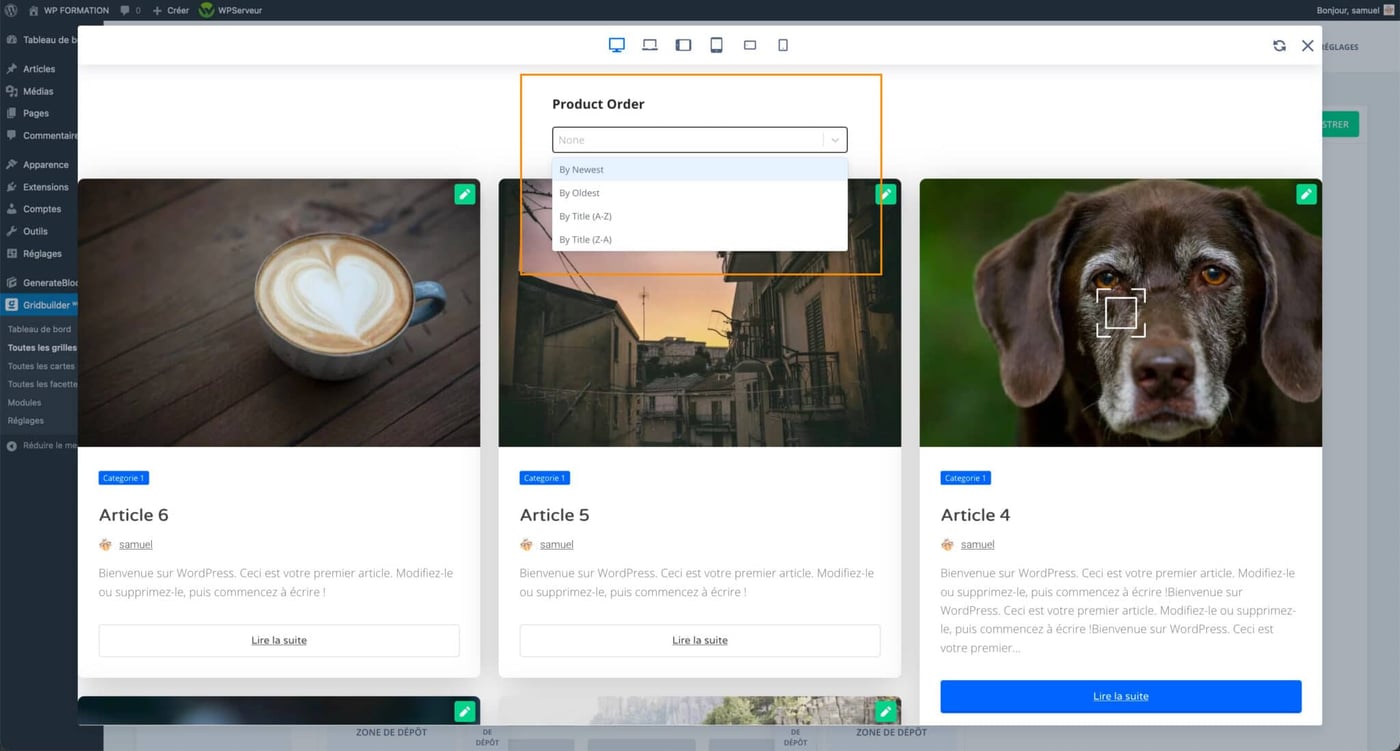Image resolution: width=1400 pixels, height=751 pixels.
Task: Select the Categorie 1 badge on Article 6
Action: tap(123, 477)
